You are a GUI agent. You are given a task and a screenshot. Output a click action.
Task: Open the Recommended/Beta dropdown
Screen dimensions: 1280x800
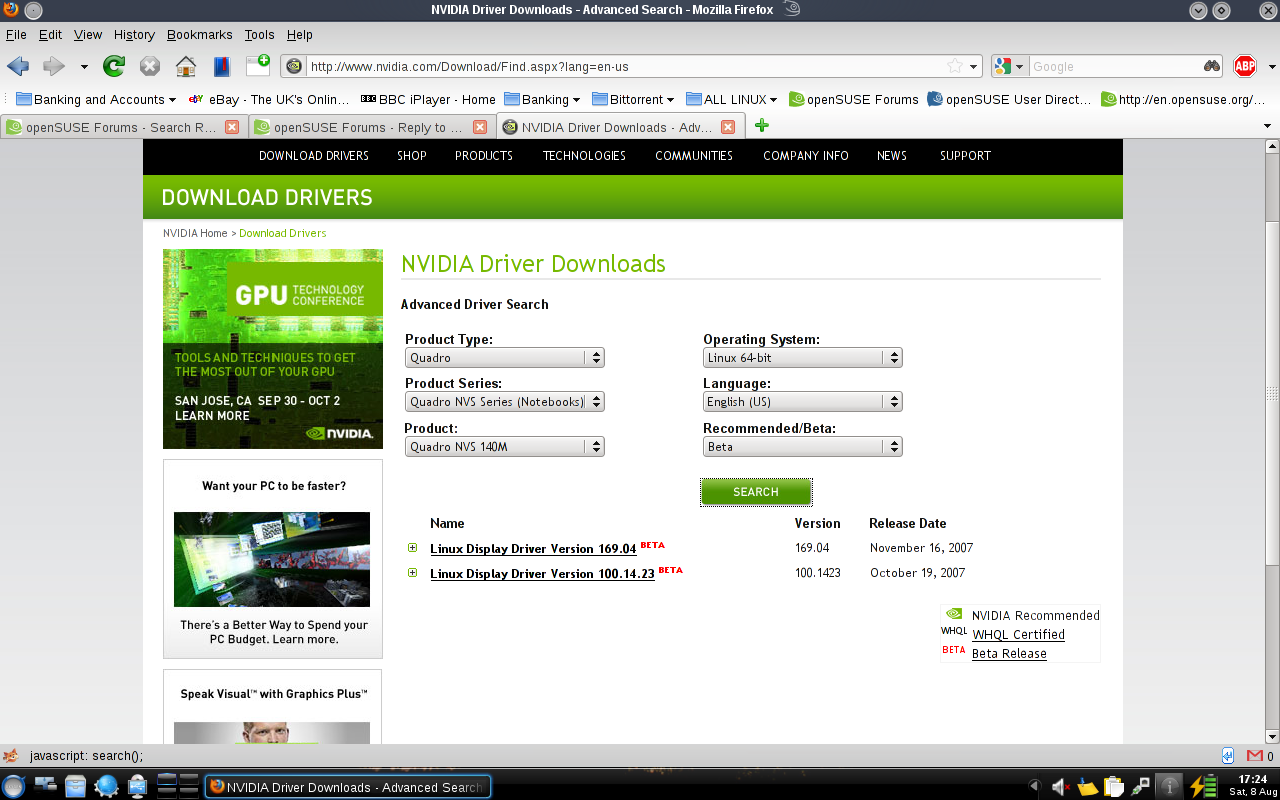(802, 446)
